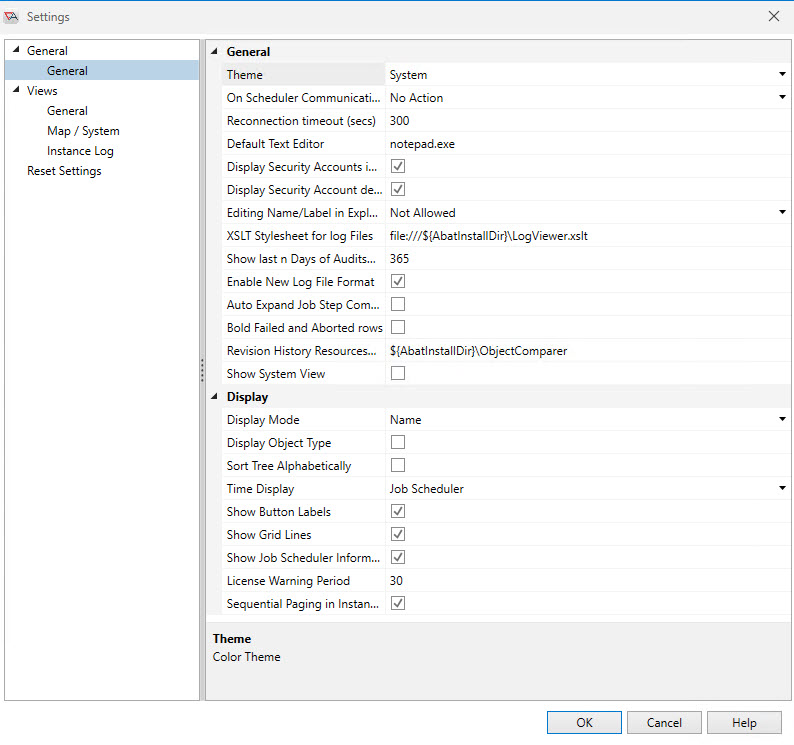794x745 pixels.
Task: Open the Time Display dropdown
Action: [x=782, y=489]
